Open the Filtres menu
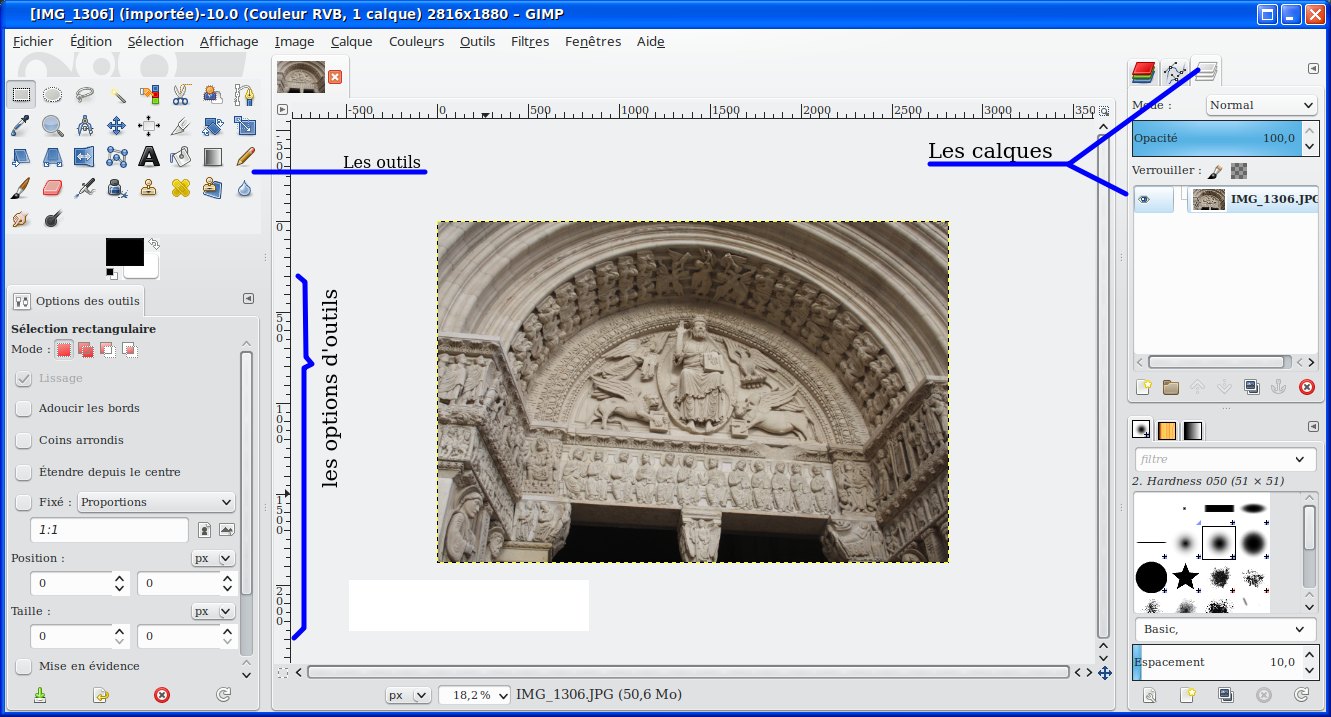 530,41
